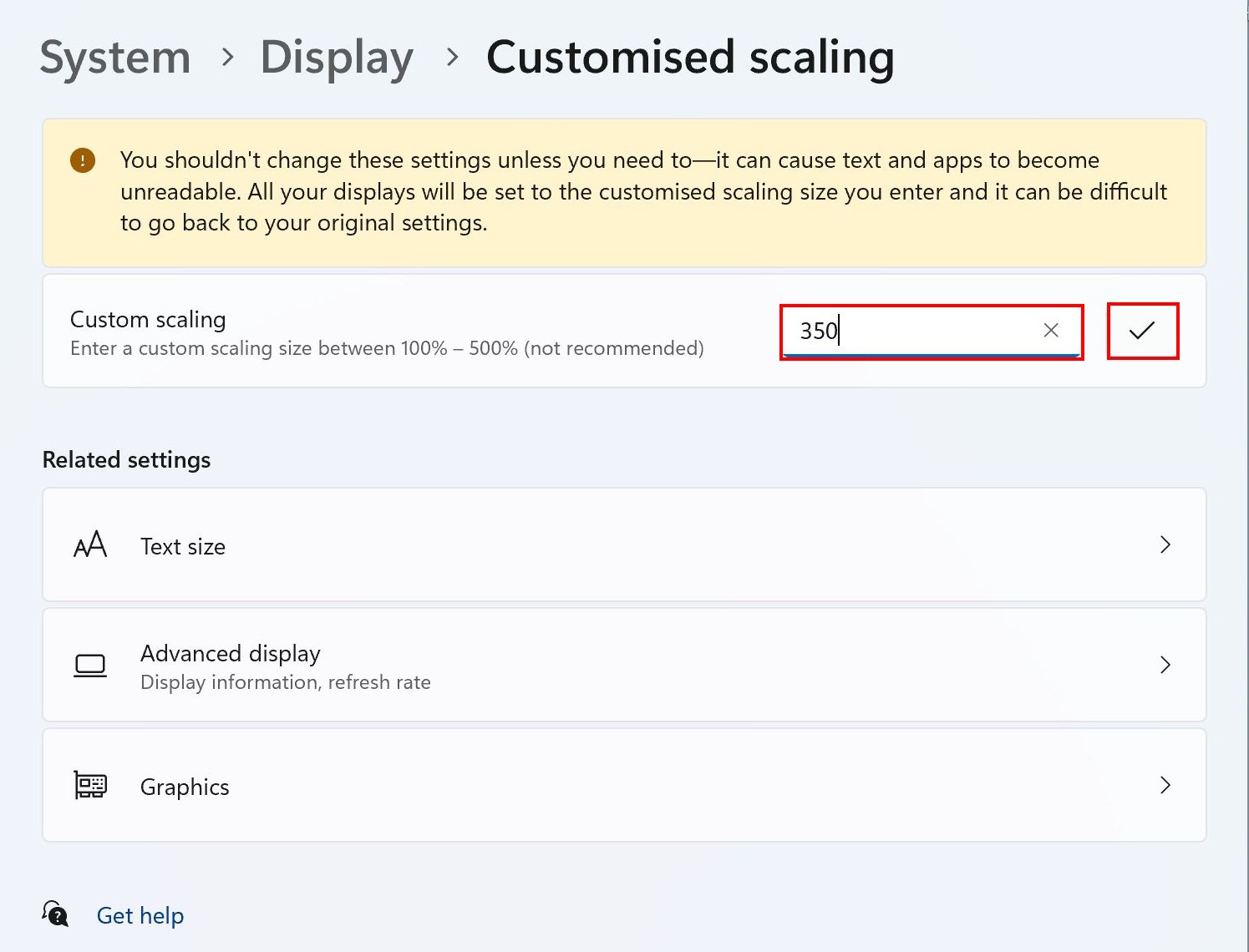Screen dimensions: 1249x952
Task: Open Graphics settings
Action: click(624, 785)
